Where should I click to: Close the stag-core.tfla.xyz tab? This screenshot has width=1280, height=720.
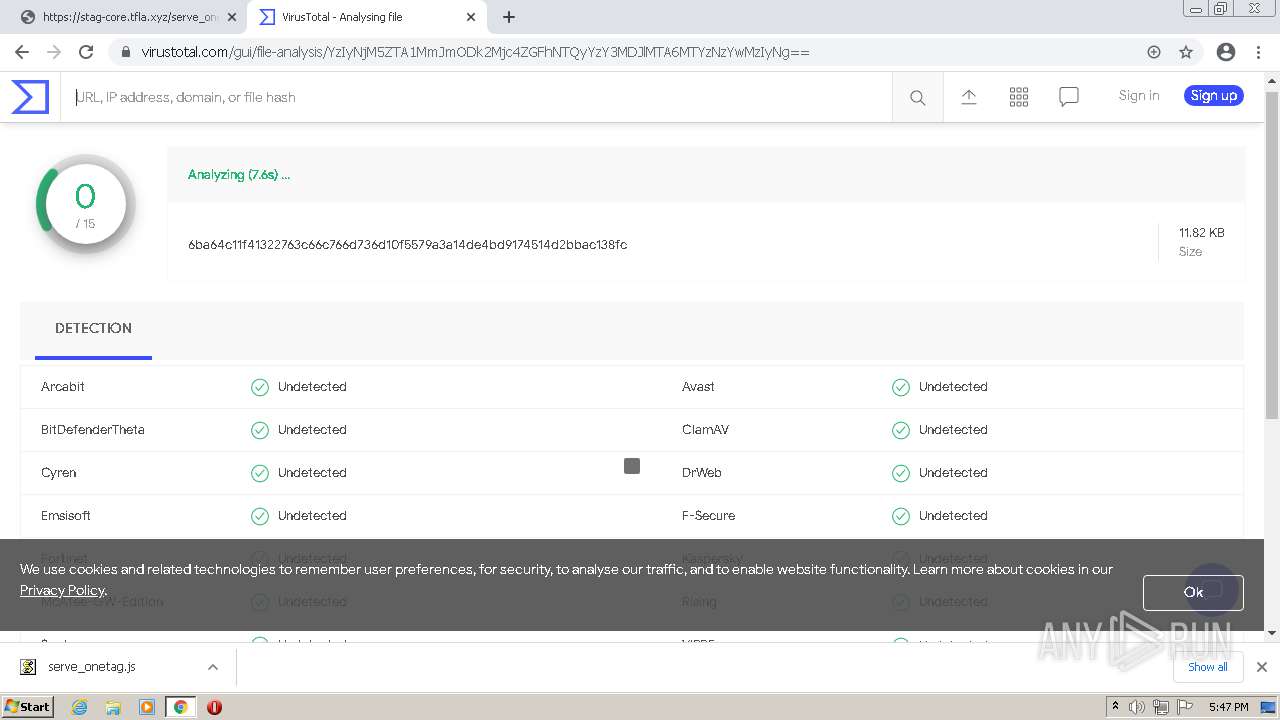point(232,17)
